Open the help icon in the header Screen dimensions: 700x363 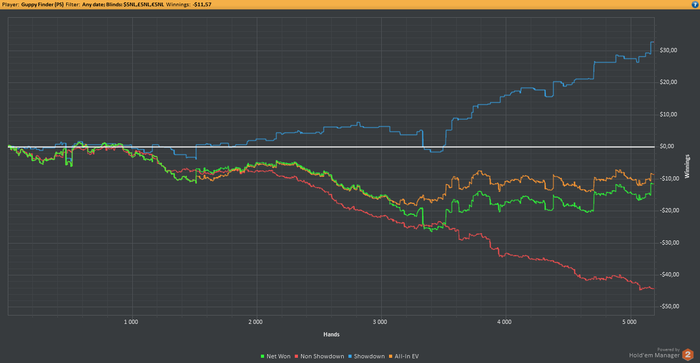point(695,4)
